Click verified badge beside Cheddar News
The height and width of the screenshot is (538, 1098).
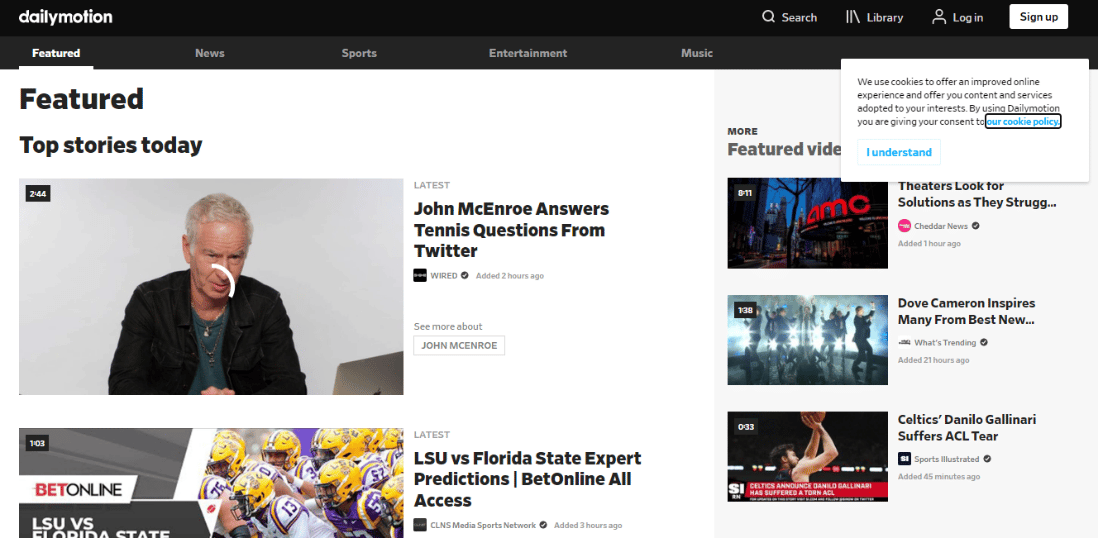coord(975,226)
